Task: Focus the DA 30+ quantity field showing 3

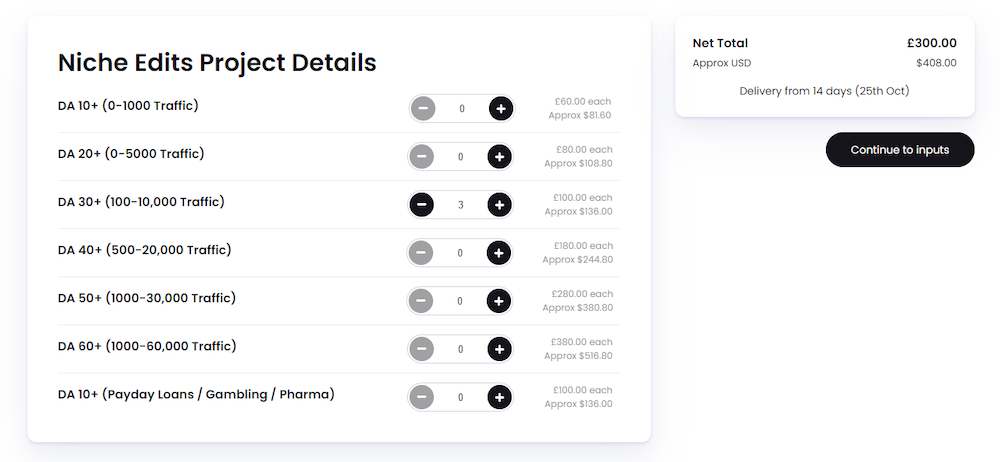Action: (460, 205)
